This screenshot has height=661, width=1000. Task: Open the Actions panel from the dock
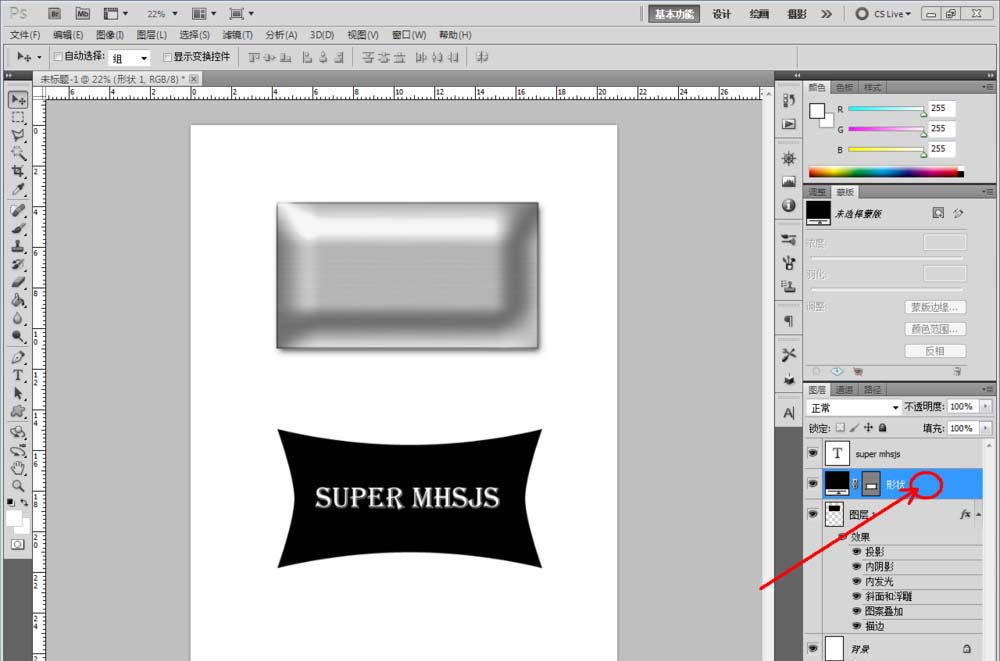tap(789, 124)
